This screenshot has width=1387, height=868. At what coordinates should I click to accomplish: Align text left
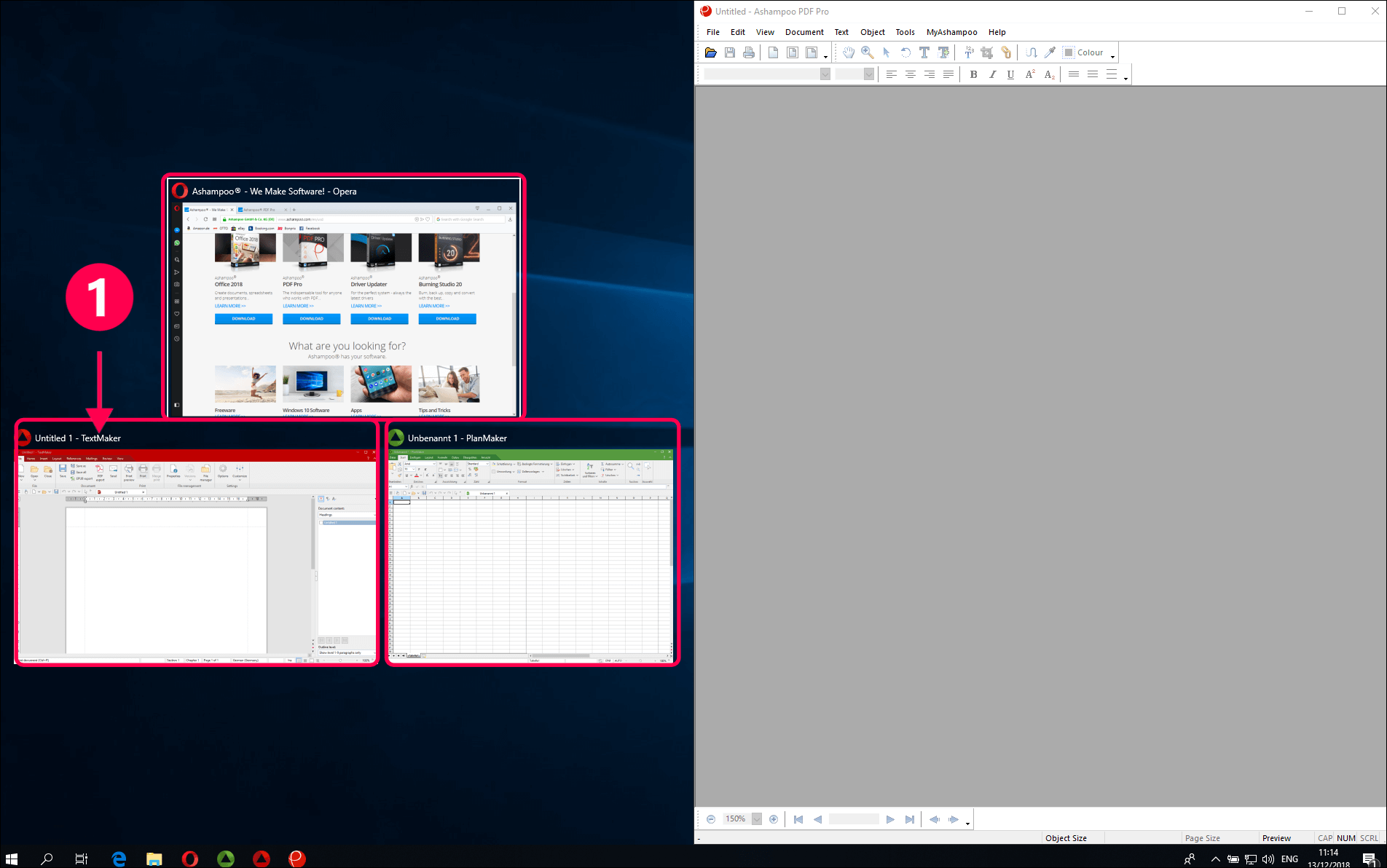891,74
